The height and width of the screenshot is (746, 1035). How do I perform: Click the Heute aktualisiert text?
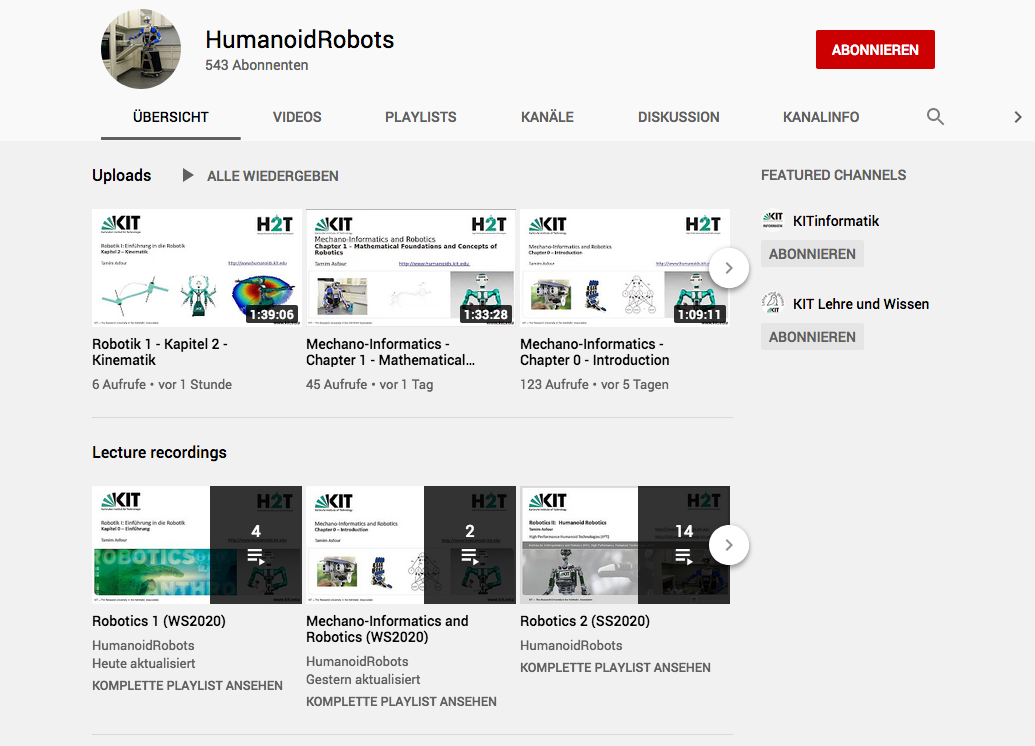(144, 663)
